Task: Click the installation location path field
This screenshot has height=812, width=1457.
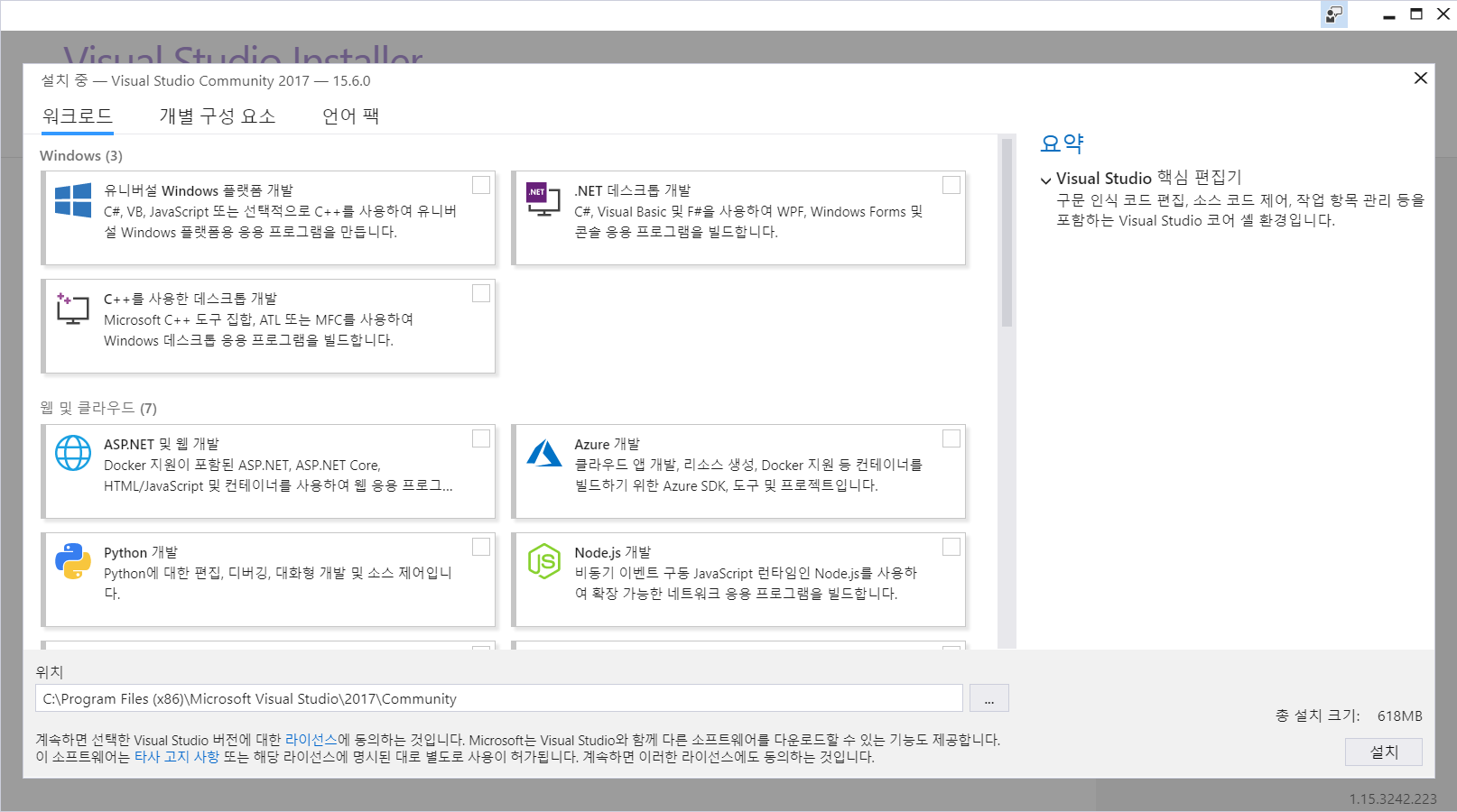Action: (x=498, y=698)
